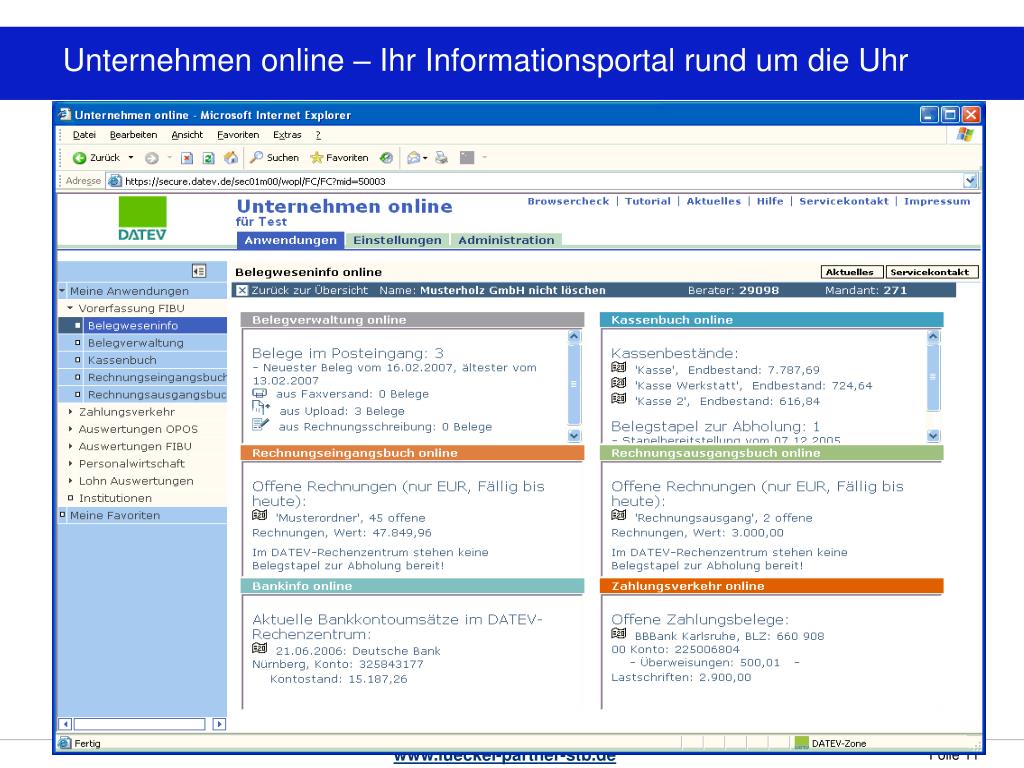Collapse the Vorerfassung FIBU node
The image size is (1024, 768).
click(x=71, y=308)
